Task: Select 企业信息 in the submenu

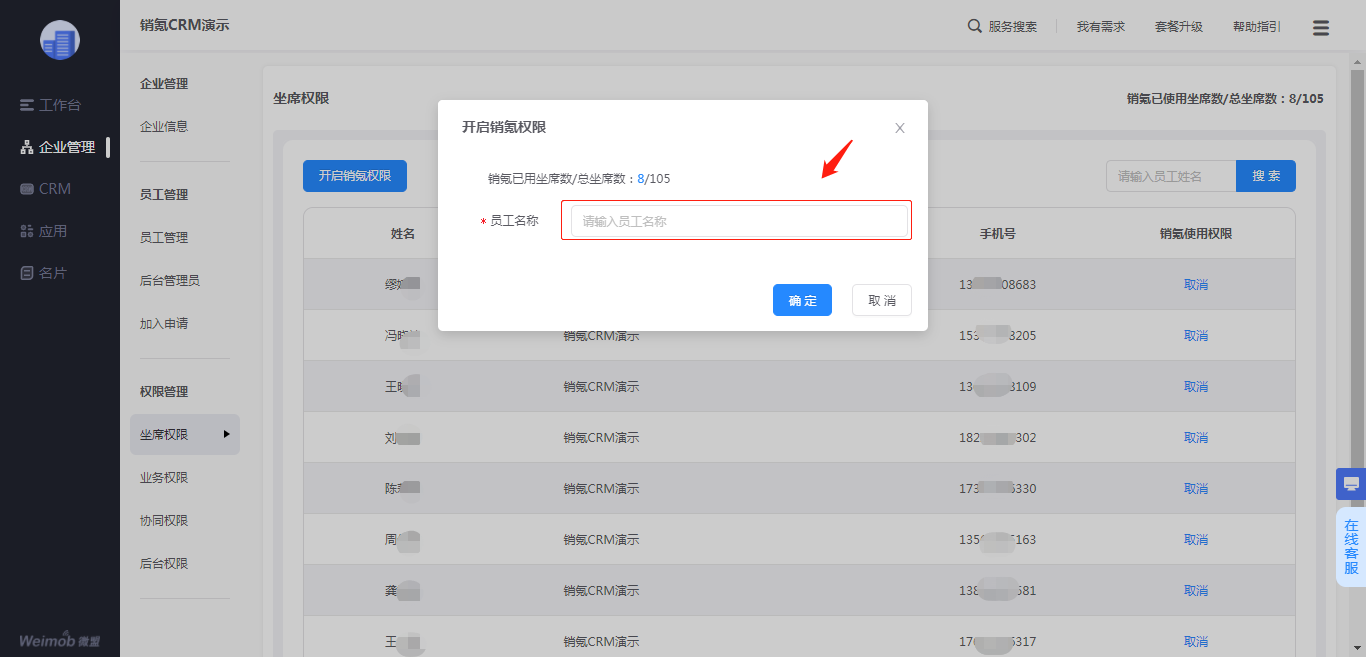Action: coord(164,127)
